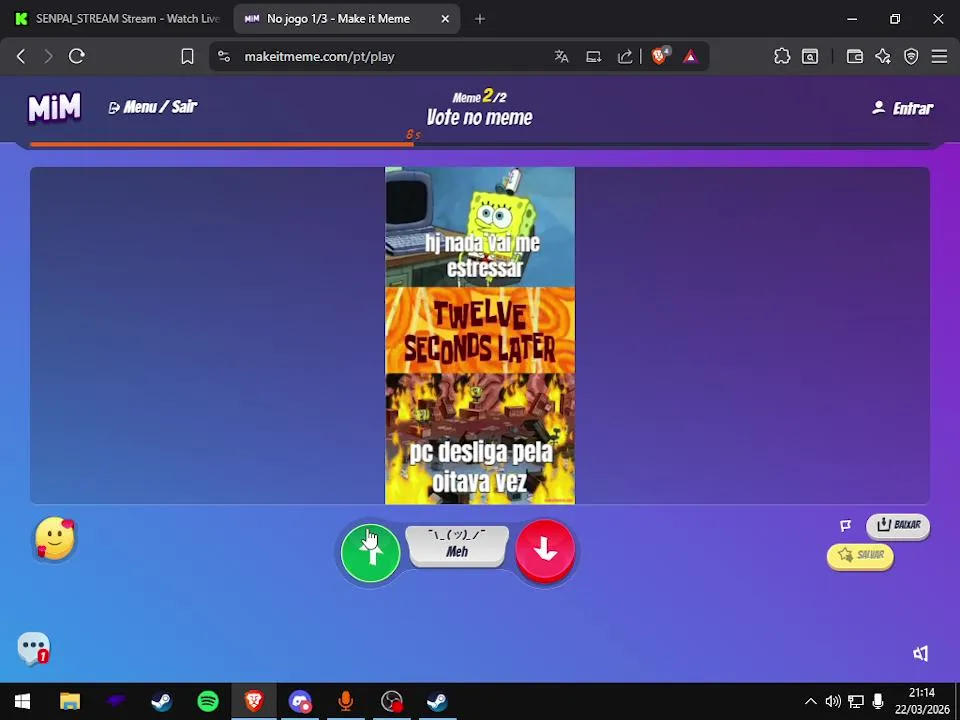This screenshot has width=960, height=720.
Task: Open site settings icon in address bar
Action: (x=225, y=56)
